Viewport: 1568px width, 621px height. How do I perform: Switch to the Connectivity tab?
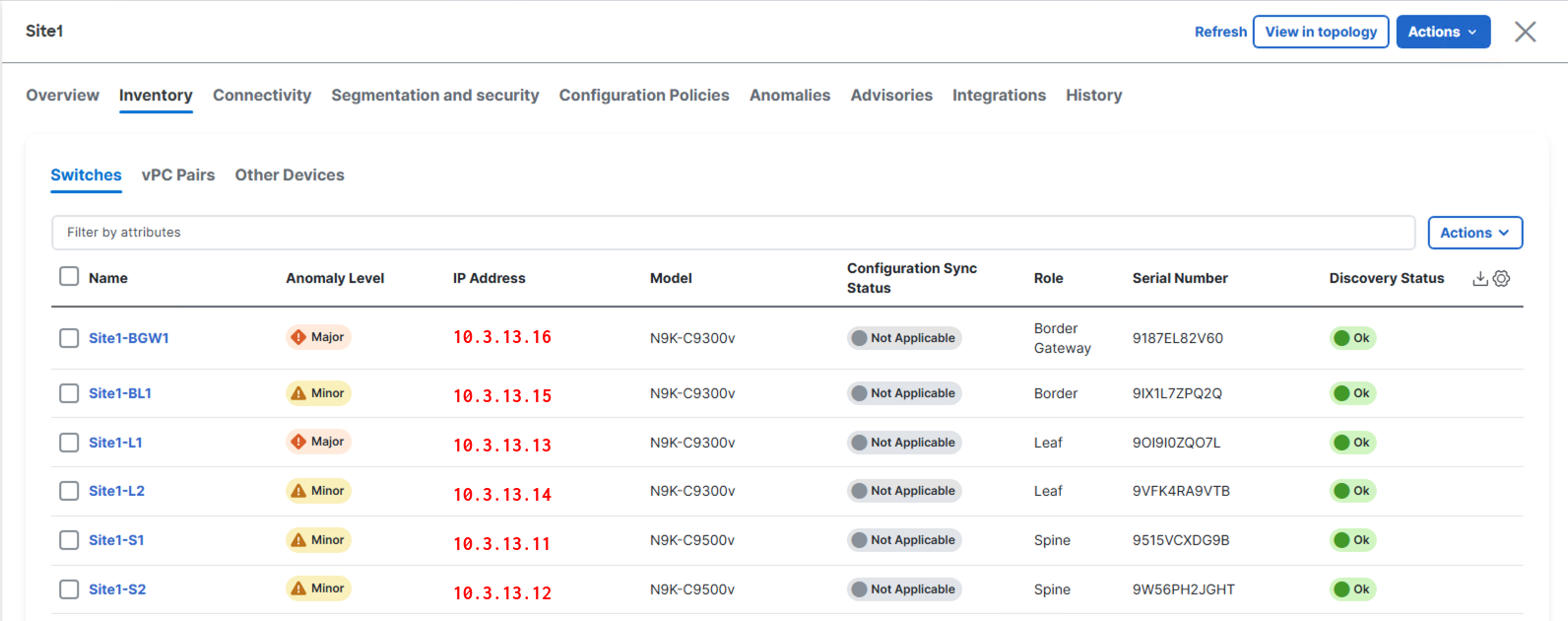point(262,96)
